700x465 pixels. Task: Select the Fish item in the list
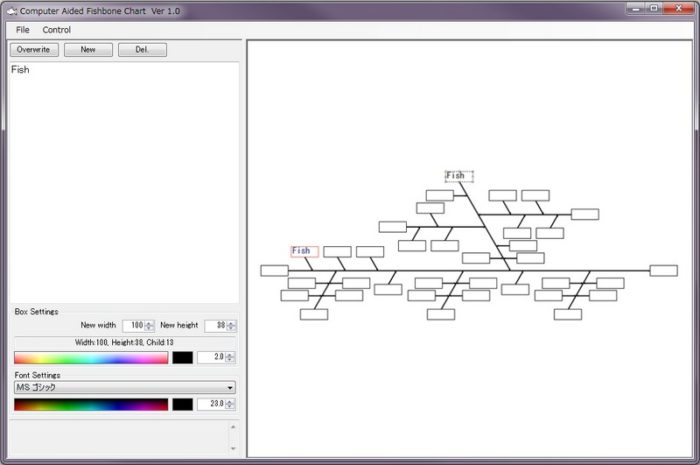pyautogui.click(x=21, y=70)
